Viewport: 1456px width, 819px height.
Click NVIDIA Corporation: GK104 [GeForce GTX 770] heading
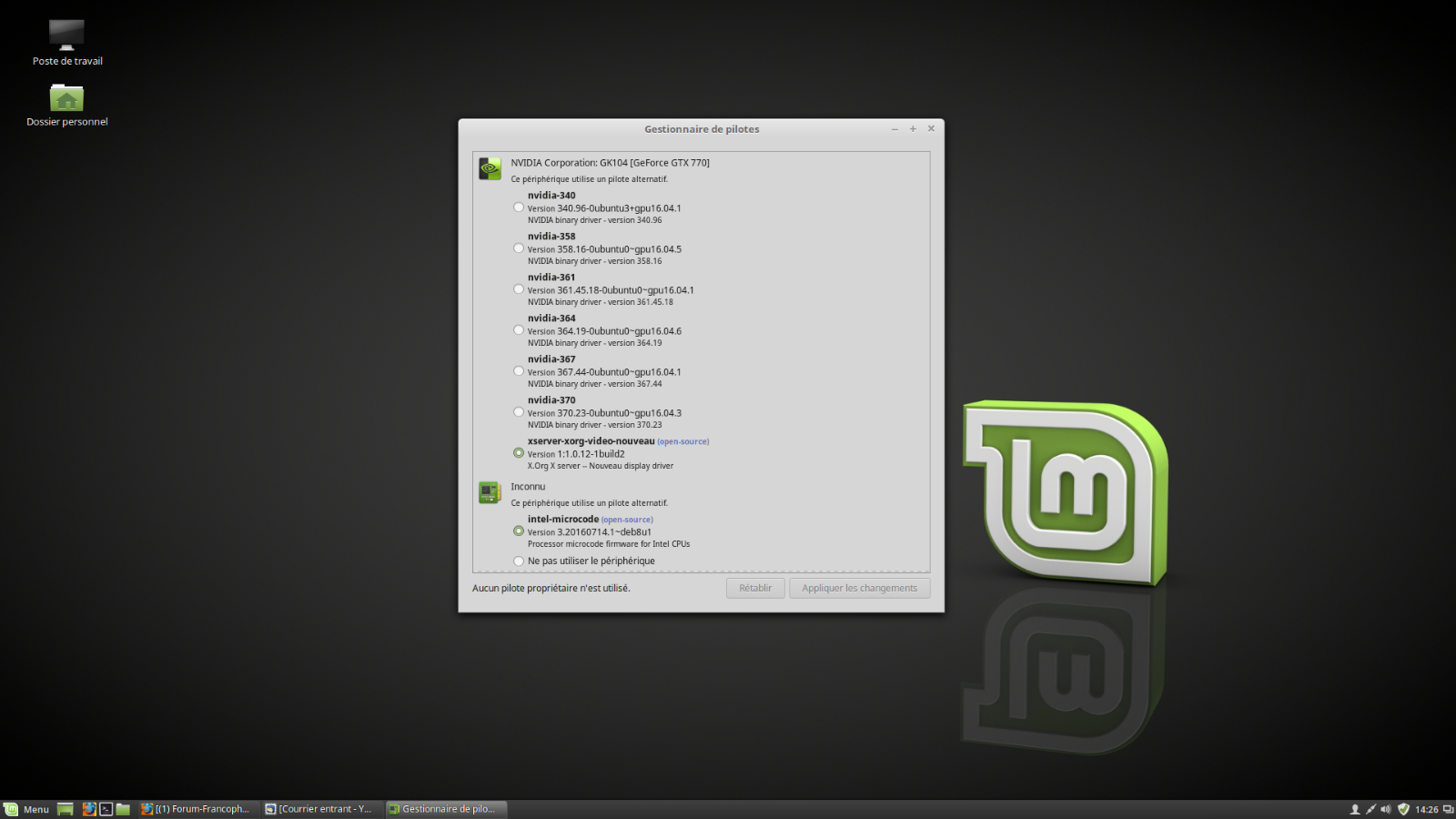click(610, 163)
